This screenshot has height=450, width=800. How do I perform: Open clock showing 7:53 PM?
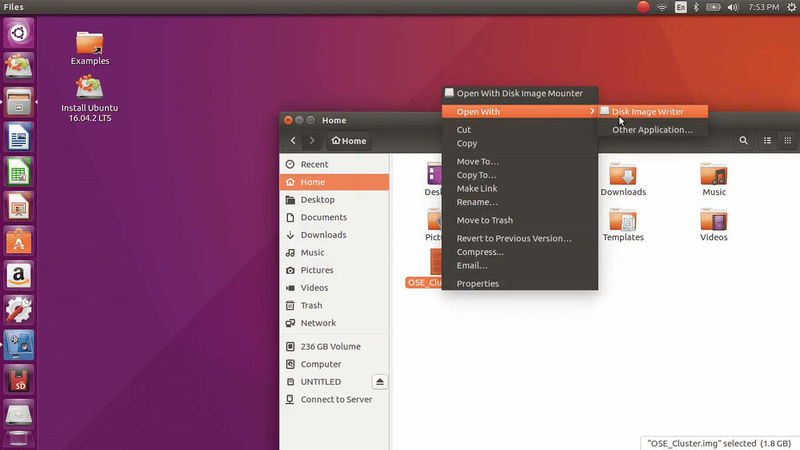[x=763, y=7]
